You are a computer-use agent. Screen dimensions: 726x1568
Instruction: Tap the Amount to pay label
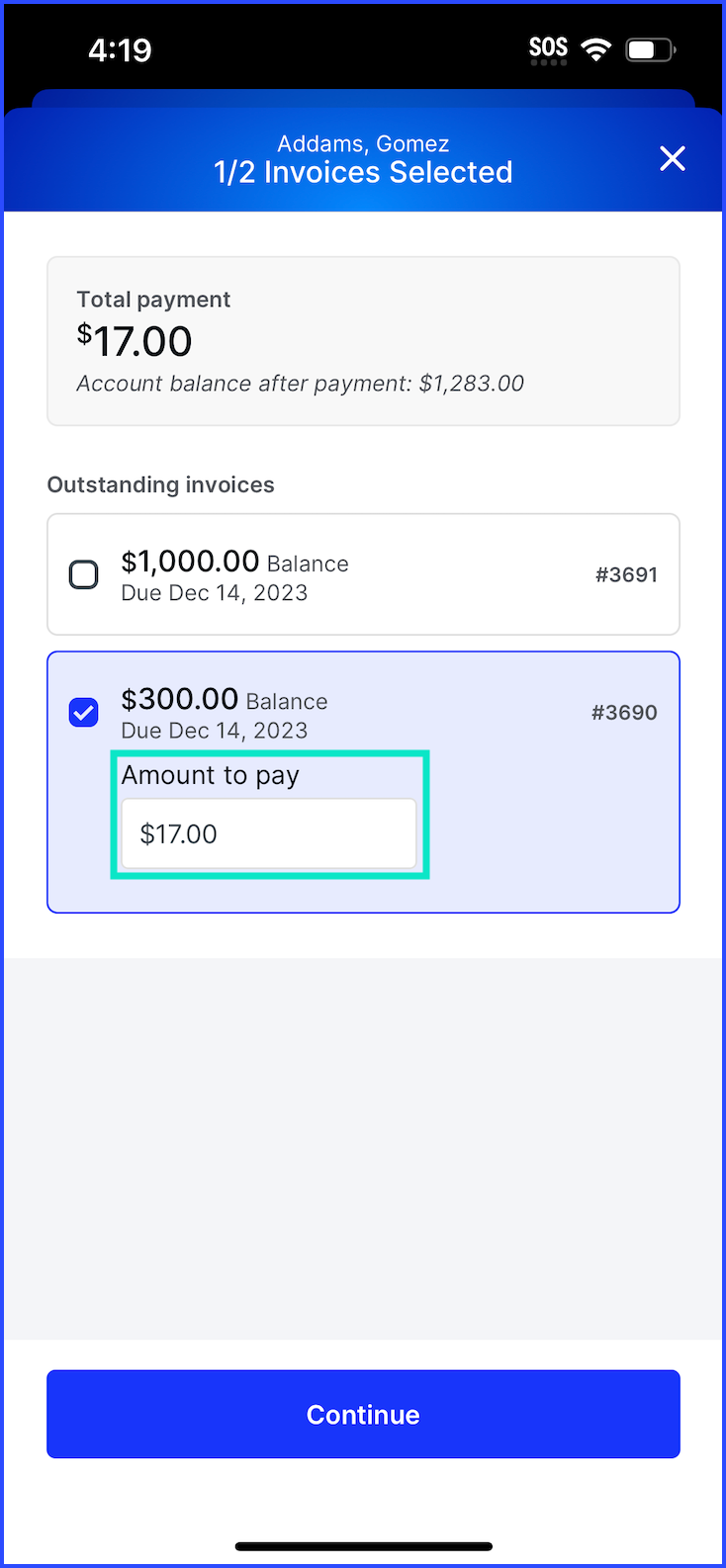(x=210, y=775)
